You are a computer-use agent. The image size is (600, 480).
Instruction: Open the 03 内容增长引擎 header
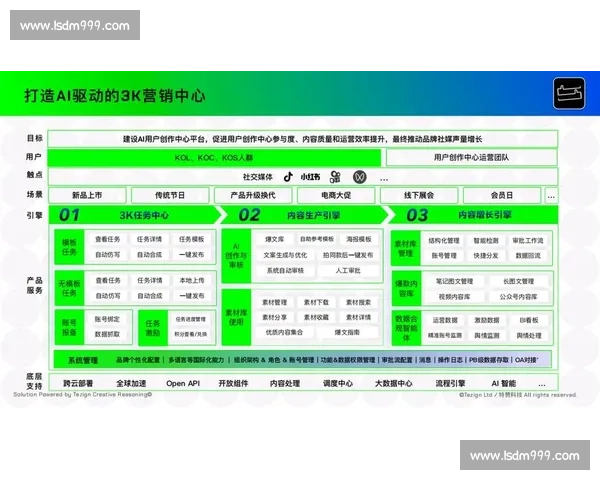[473, 215]
